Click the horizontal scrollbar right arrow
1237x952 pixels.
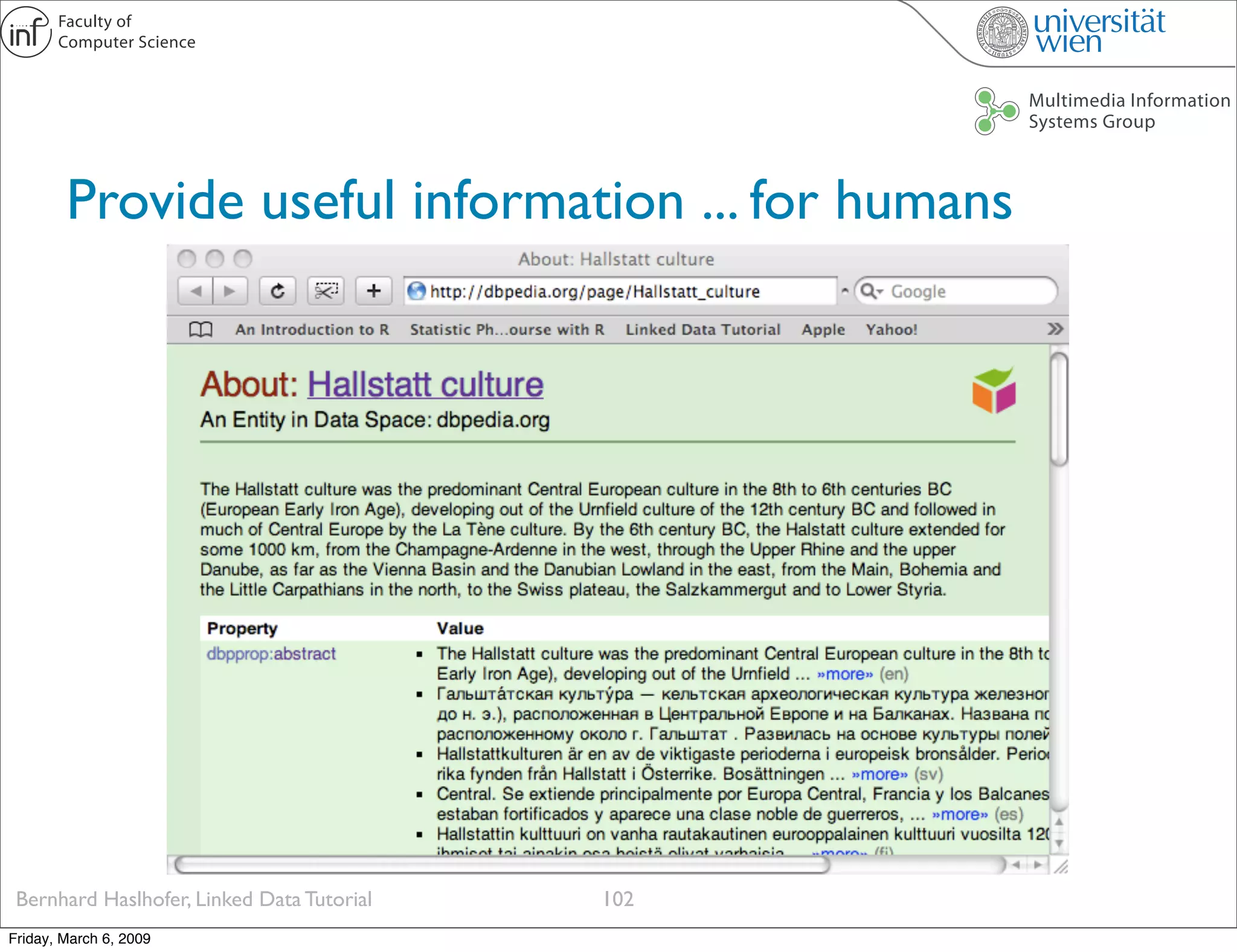[x=1038, y=865]
